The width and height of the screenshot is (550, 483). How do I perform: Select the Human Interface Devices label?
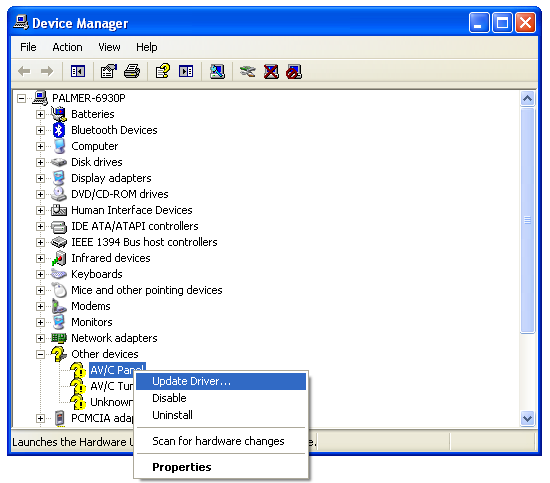[x=132, y=210]
